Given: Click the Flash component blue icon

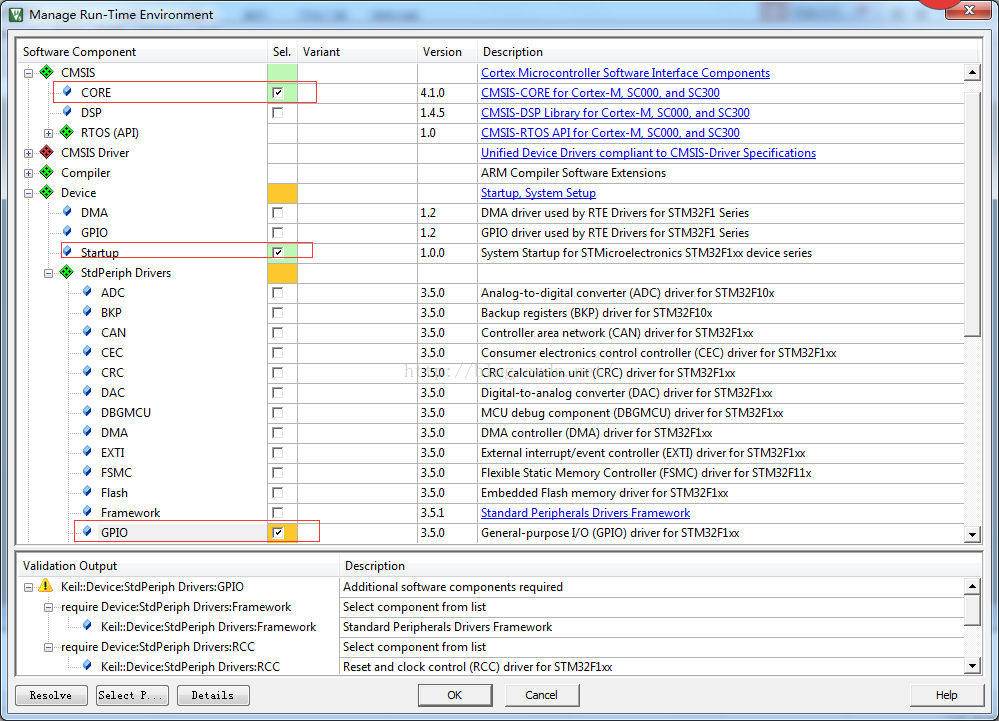Looking at the screenshot, I should (x=87, y=492).
